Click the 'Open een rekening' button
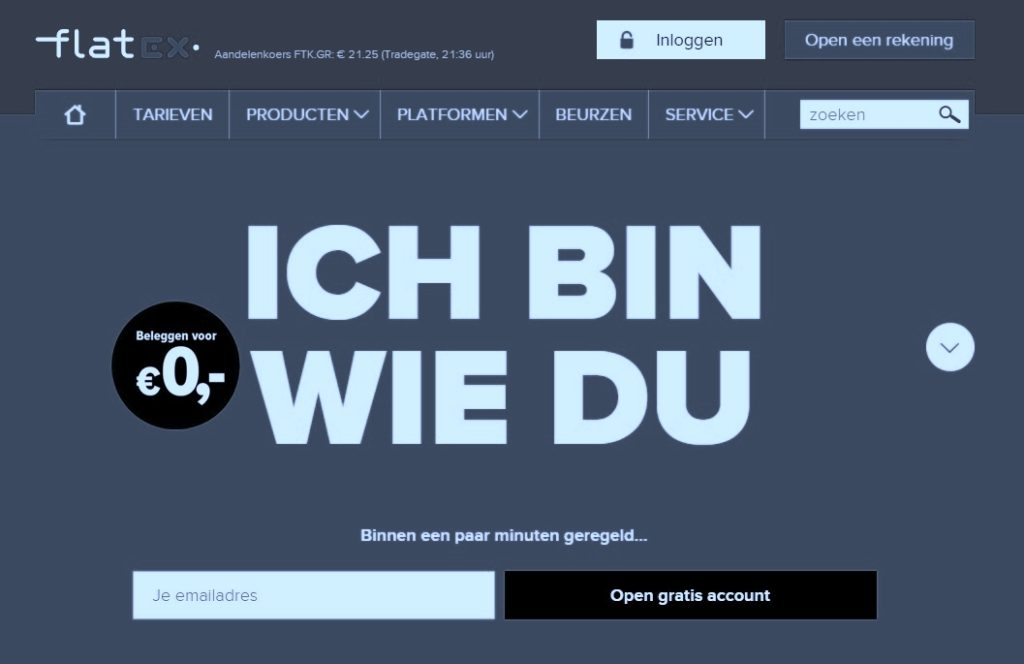 click(879, 40)
